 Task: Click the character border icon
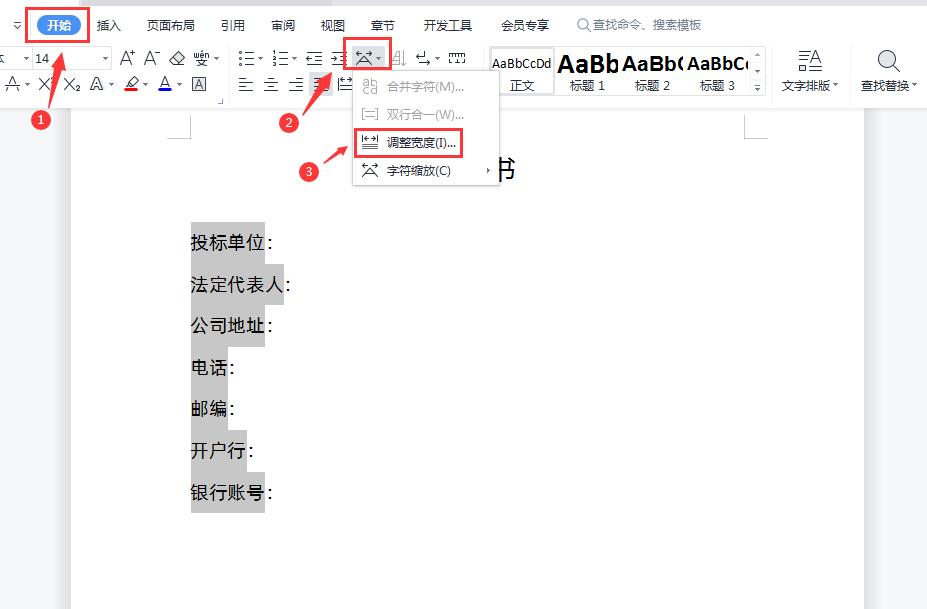(199, 85)
